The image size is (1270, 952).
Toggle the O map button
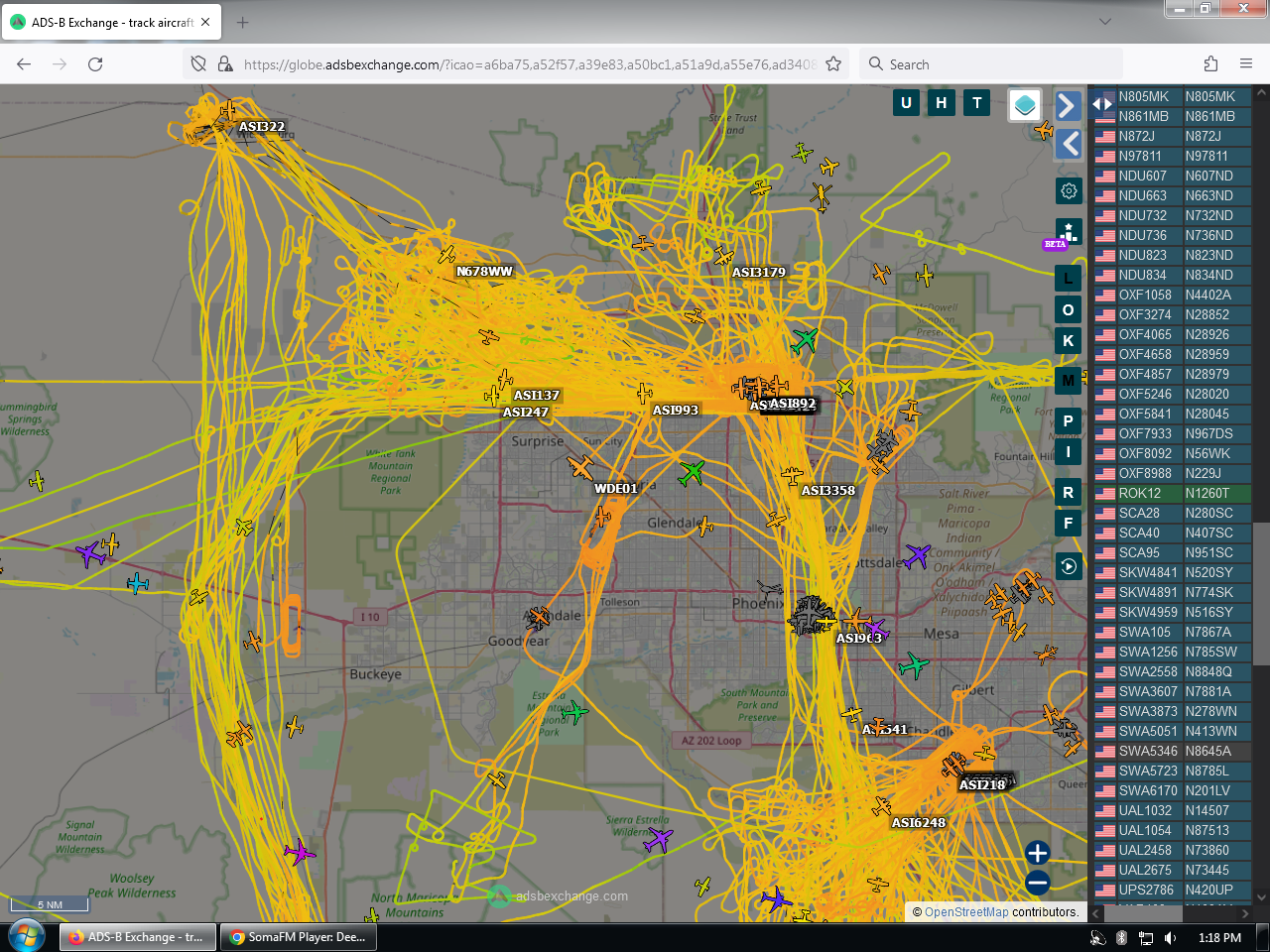(x=1069, y=310)
